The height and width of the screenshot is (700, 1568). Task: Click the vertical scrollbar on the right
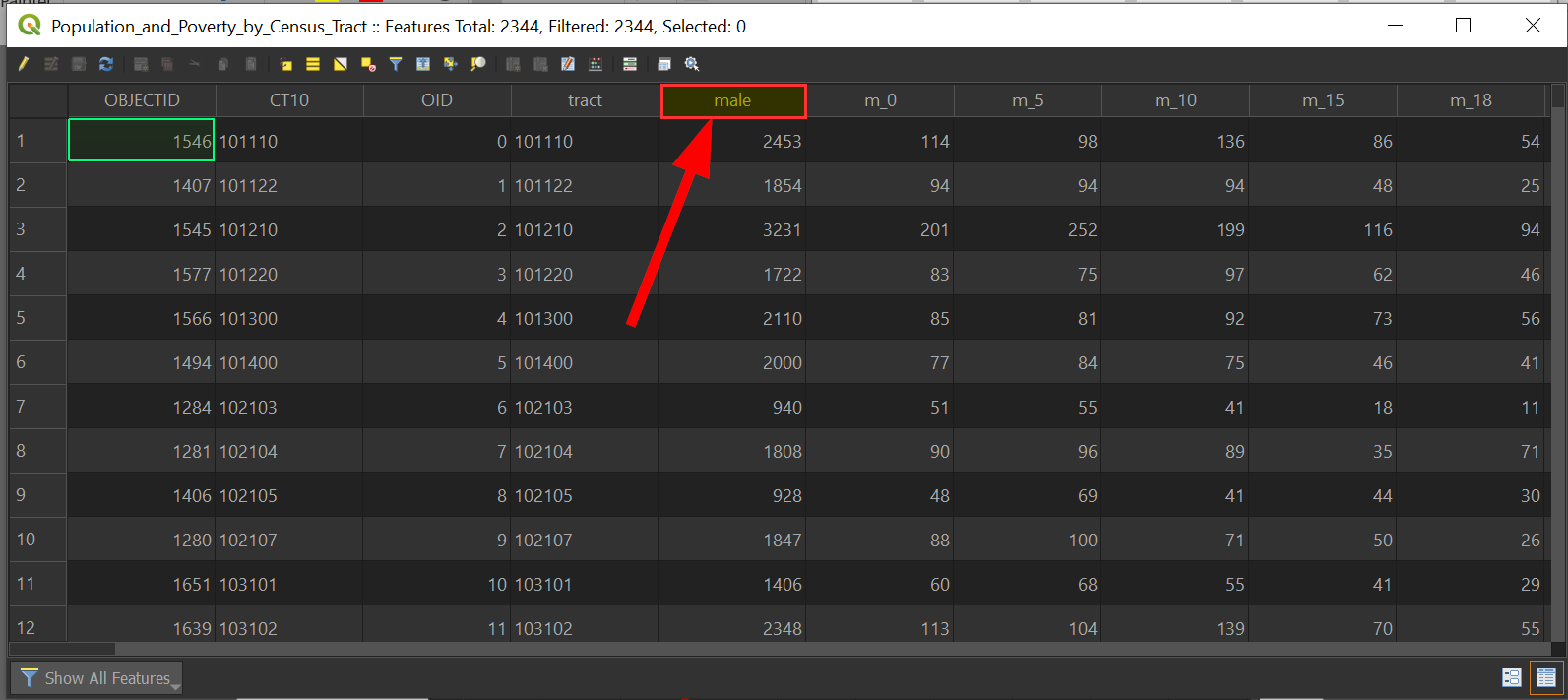point(1556,364)
